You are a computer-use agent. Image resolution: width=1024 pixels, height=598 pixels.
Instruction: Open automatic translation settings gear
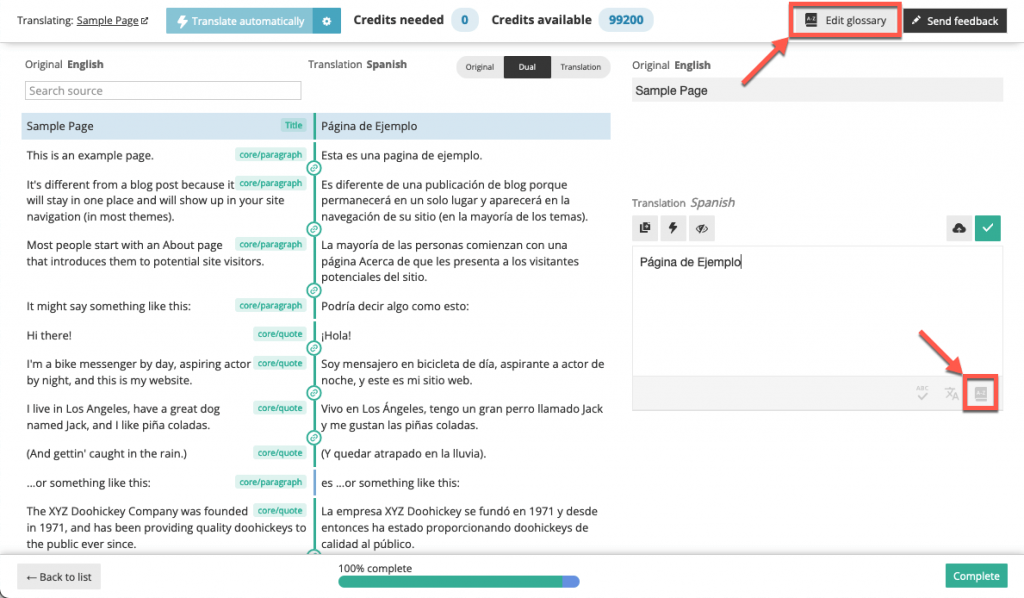point(328,20)
